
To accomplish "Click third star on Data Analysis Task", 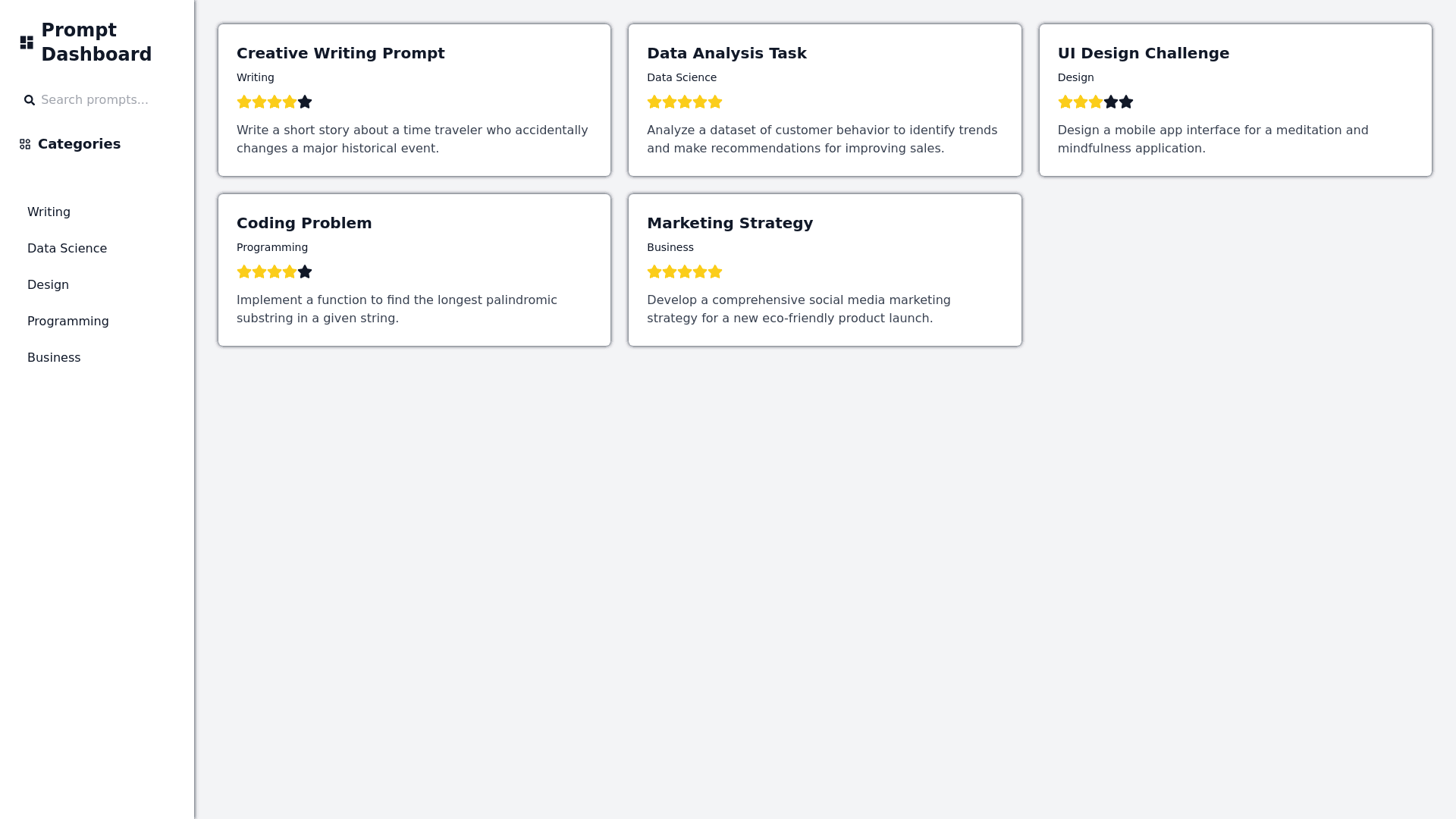I will (685, 102).
